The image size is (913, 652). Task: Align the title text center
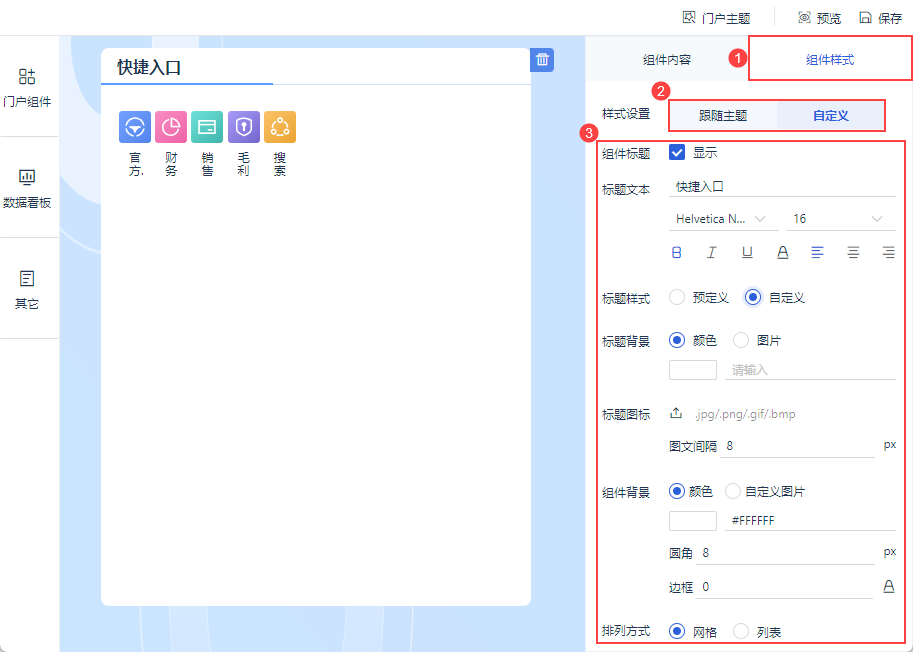853,252
